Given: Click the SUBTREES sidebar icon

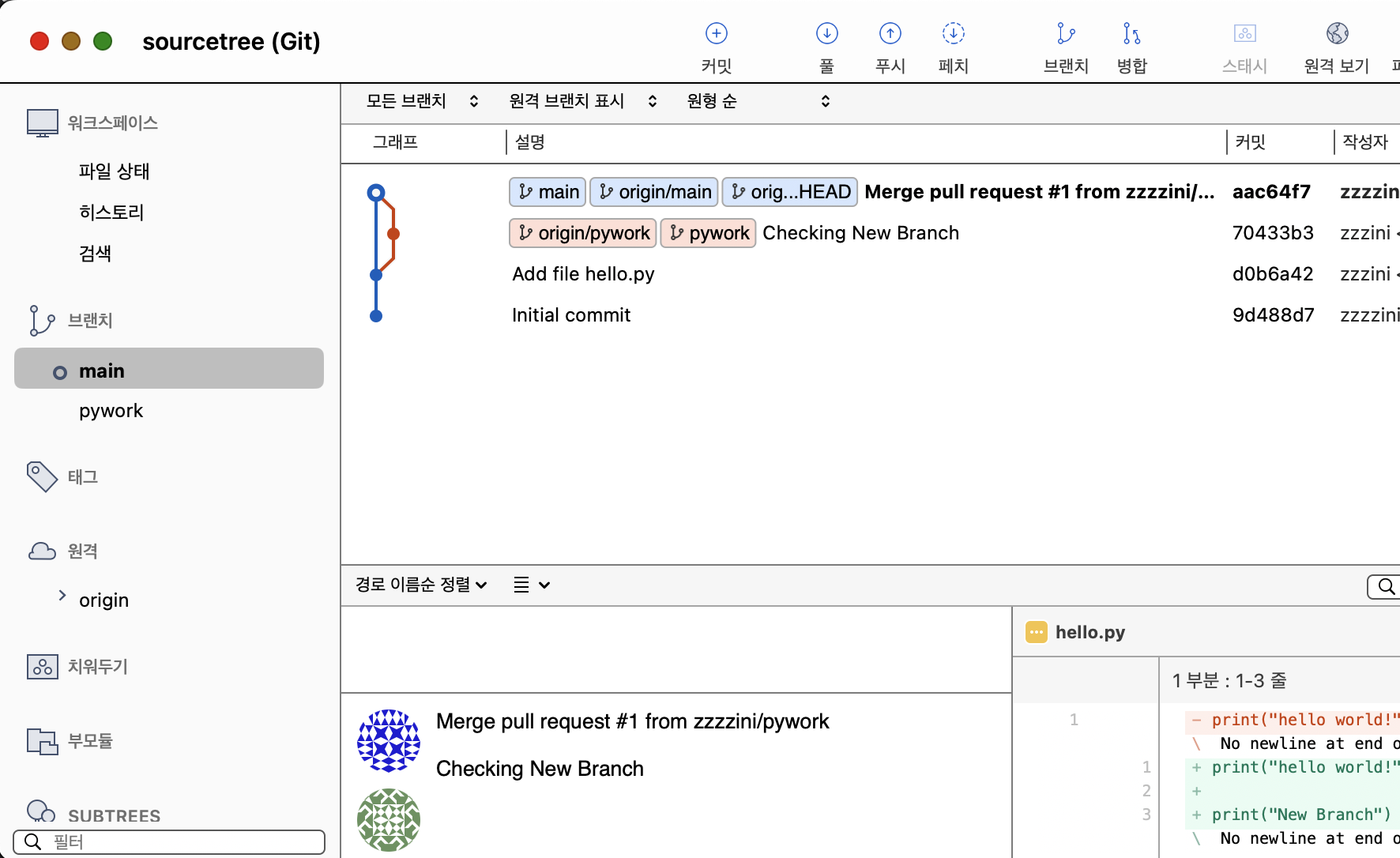Looking at the screenshot, I should click(41, 811).
